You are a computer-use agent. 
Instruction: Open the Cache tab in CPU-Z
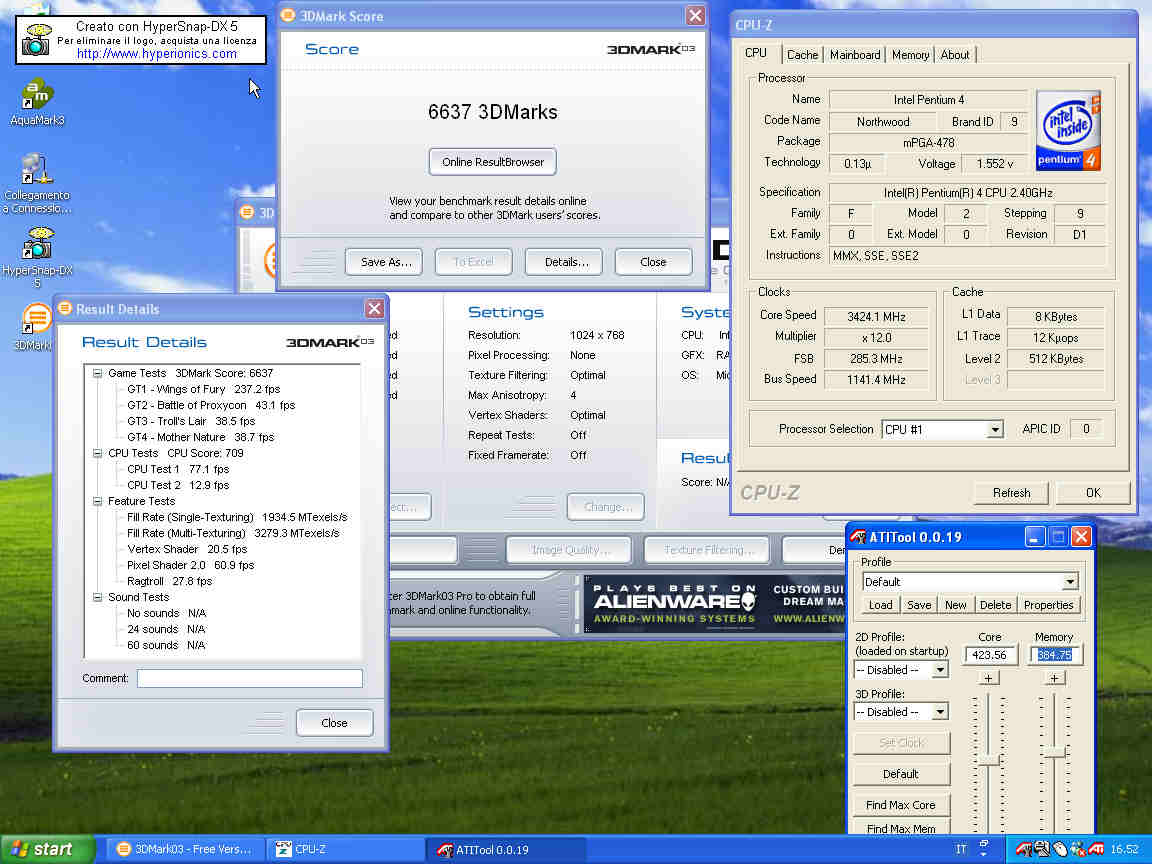point(802,55)
